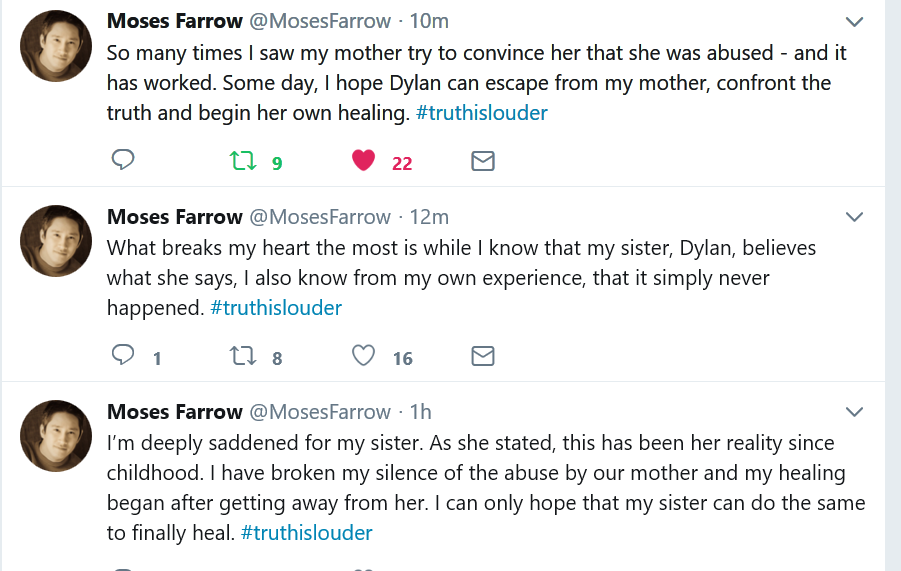This screenshot has height=571, width=901.
Task: Open Moses Farrow's profile from the top tweet
Action: tap(174, 21)
